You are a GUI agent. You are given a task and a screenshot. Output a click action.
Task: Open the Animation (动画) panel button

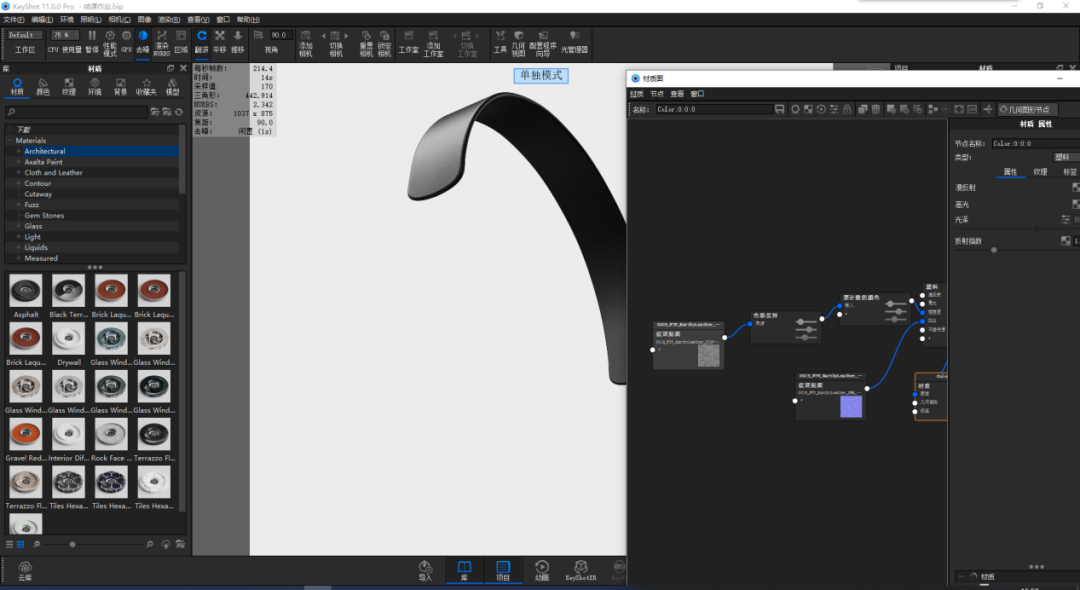(x=542, y=571)
